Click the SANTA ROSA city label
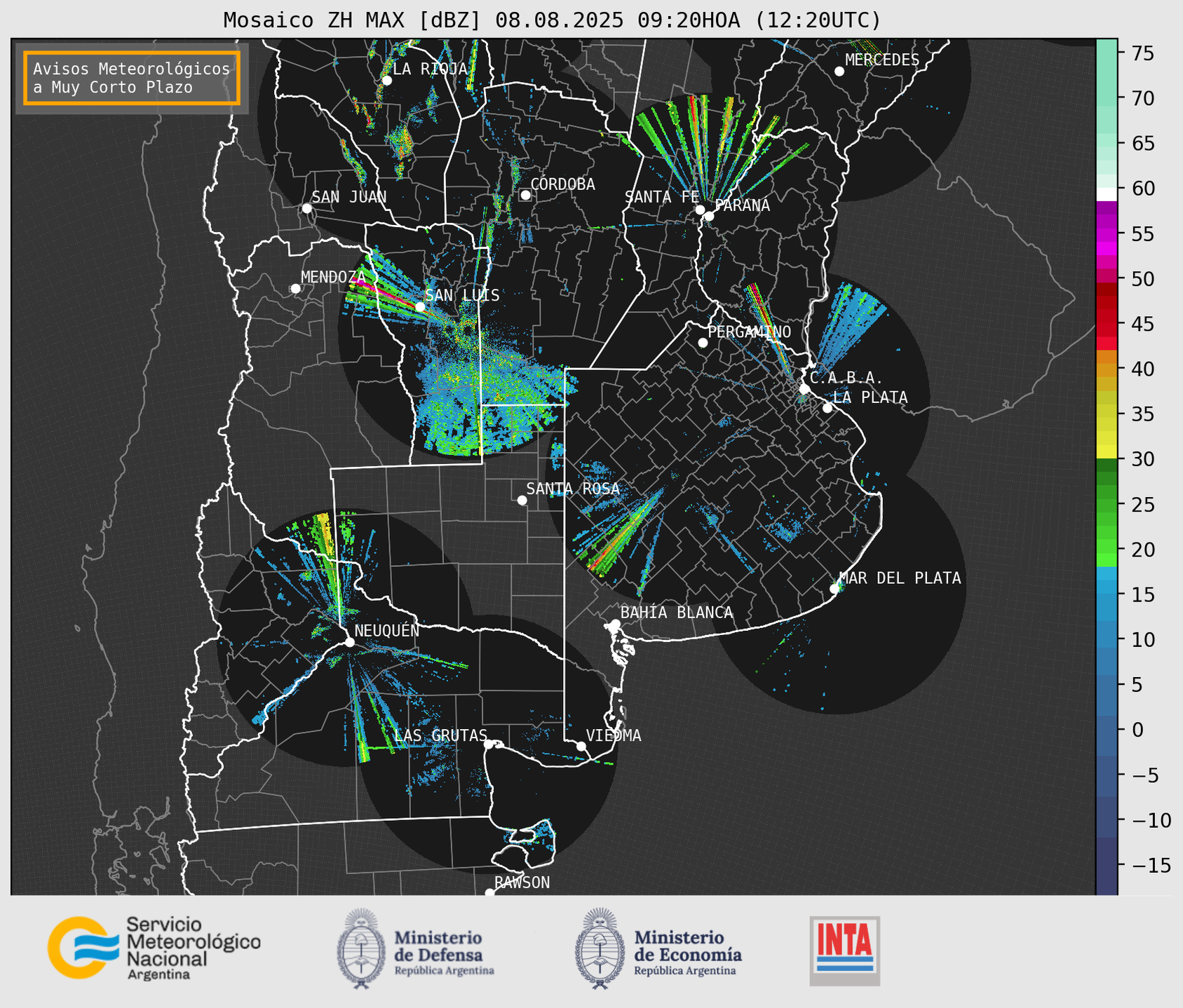Viewport: 1183px width, 1008px height. 573,489
